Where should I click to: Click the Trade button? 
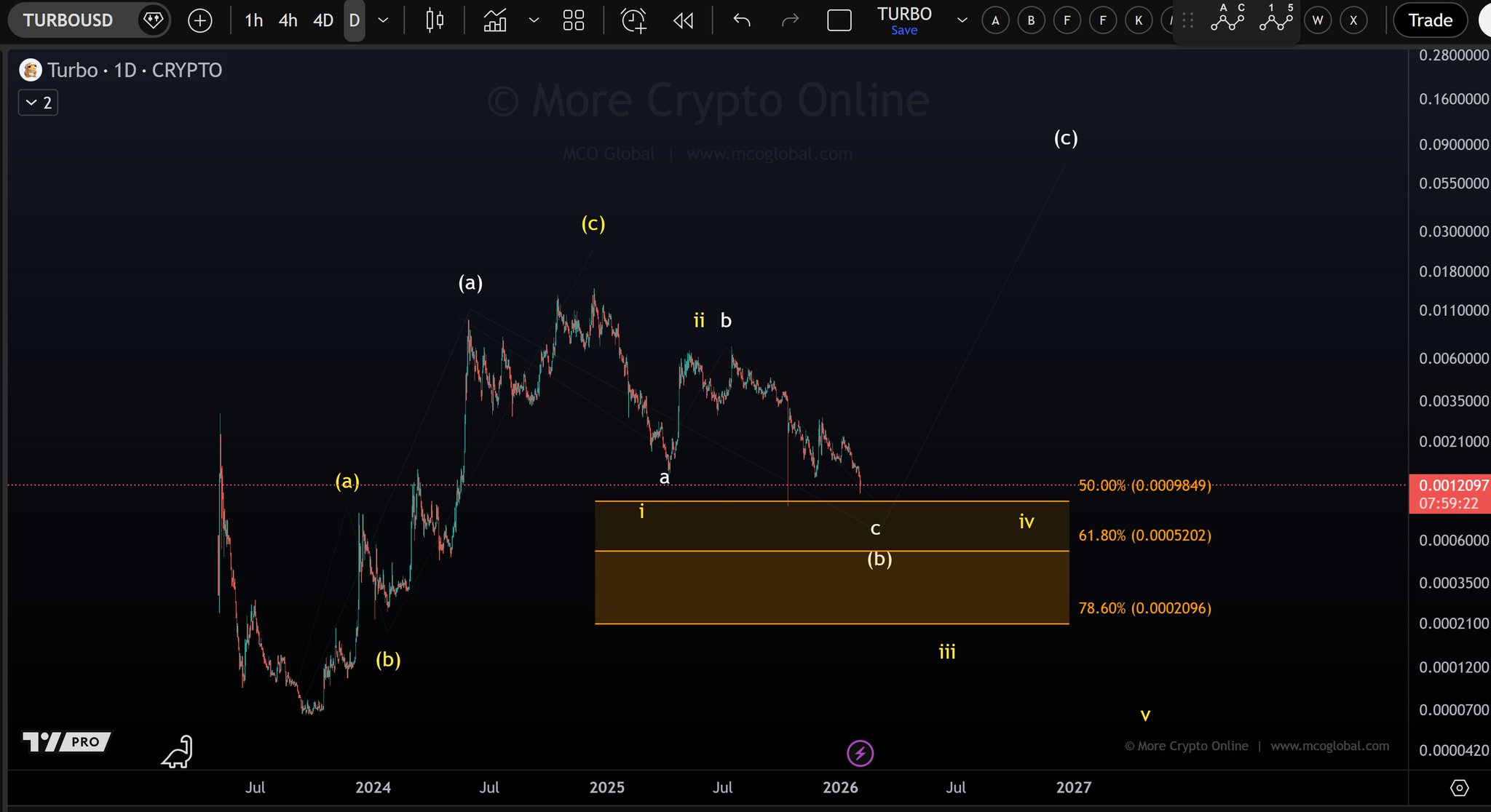(1430, 20)
